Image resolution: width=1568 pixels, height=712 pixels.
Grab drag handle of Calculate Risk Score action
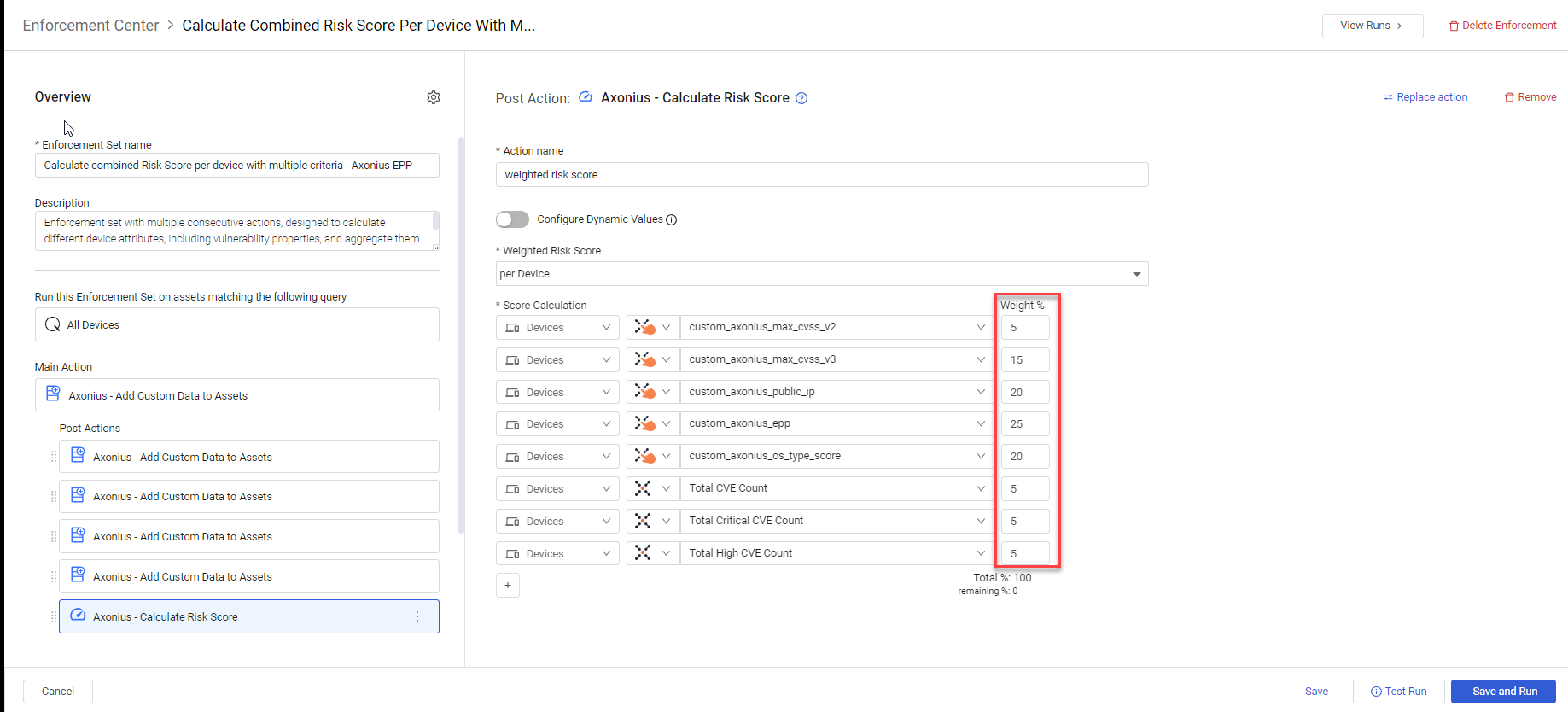54,616
